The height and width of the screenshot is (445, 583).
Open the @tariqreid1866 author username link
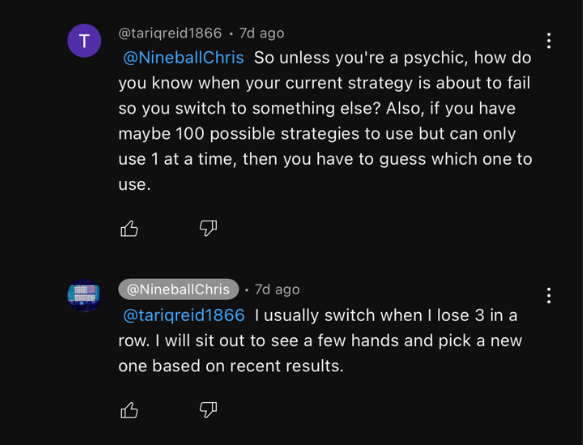pos(170,33)
